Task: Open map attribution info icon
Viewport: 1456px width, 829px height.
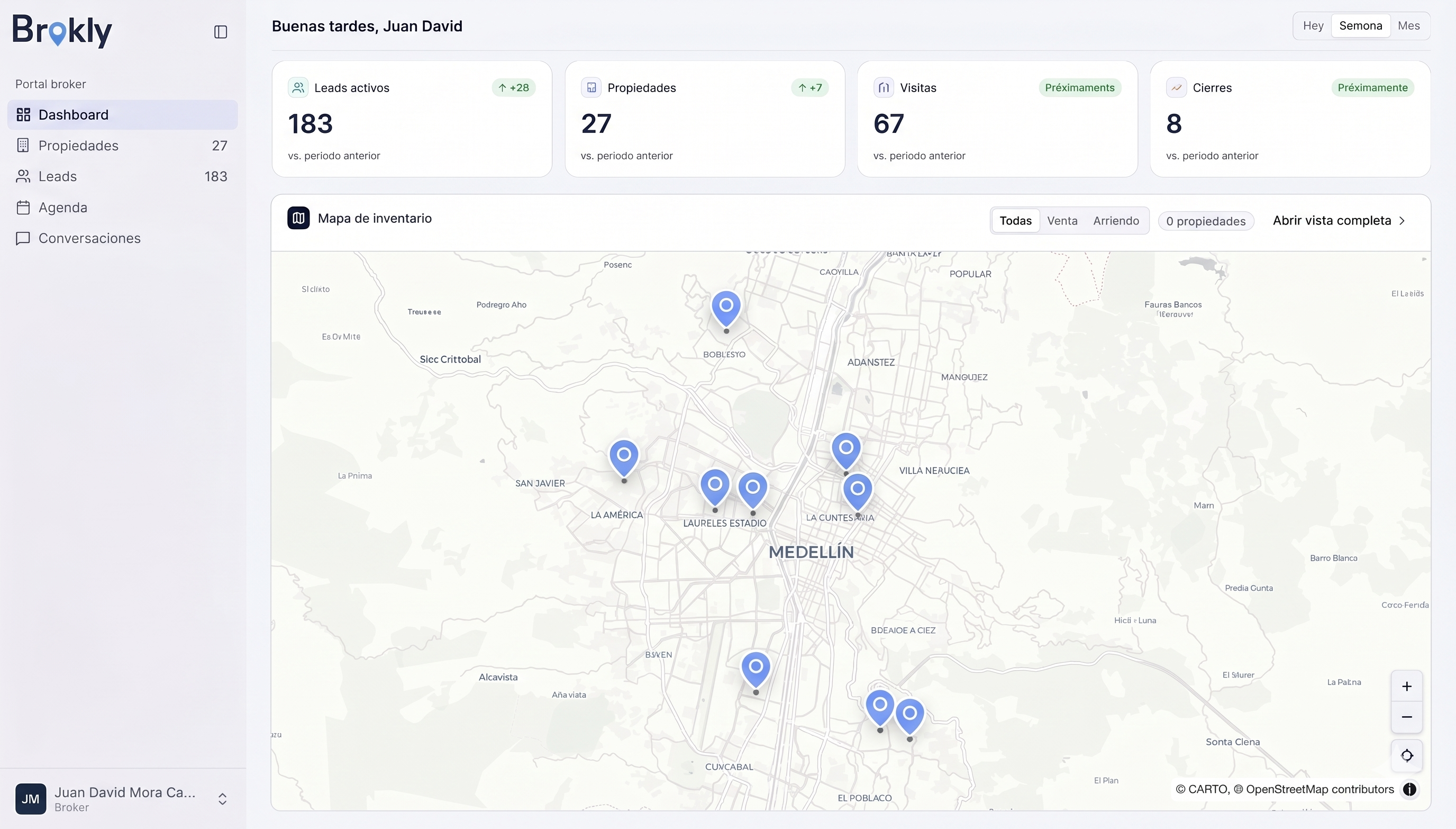Action: click(1409, 789)
